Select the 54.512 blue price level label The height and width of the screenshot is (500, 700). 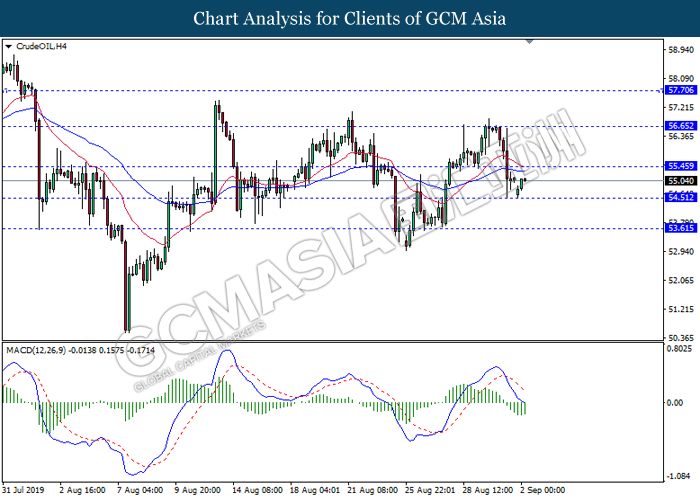click(680, 197)
